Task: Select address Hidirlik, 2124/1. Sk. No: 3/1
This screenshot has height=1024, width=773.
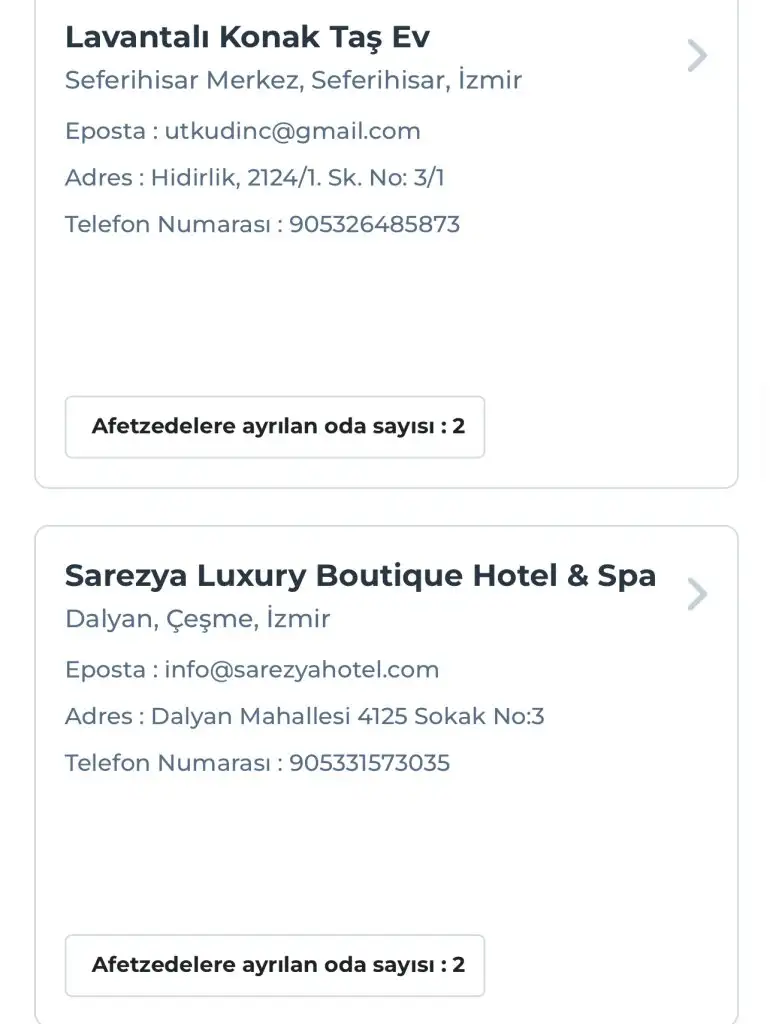Action: pos(297,178)
